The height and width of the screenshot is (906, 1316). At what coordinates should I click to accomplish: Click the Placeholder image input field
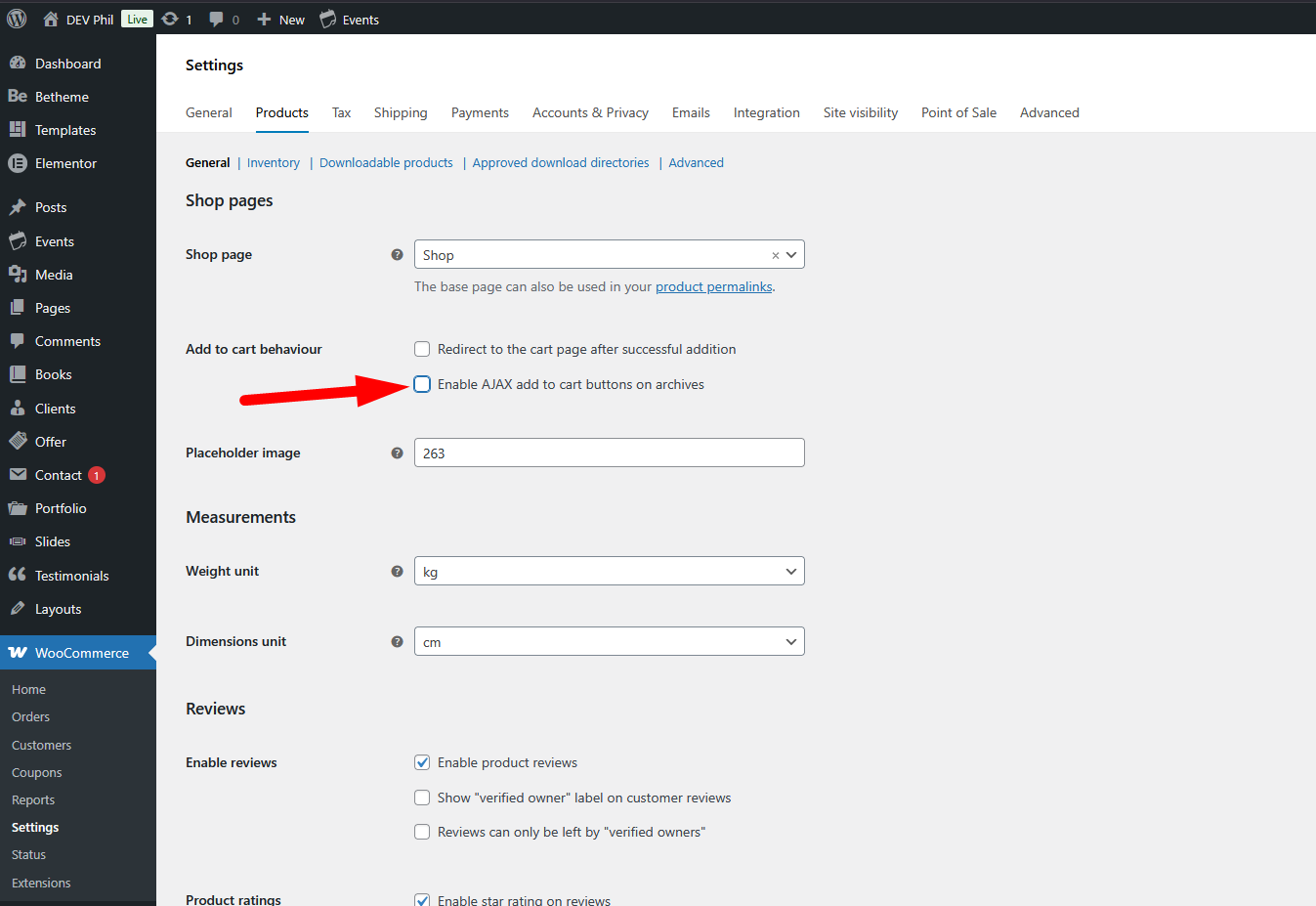tap(609, 453)
